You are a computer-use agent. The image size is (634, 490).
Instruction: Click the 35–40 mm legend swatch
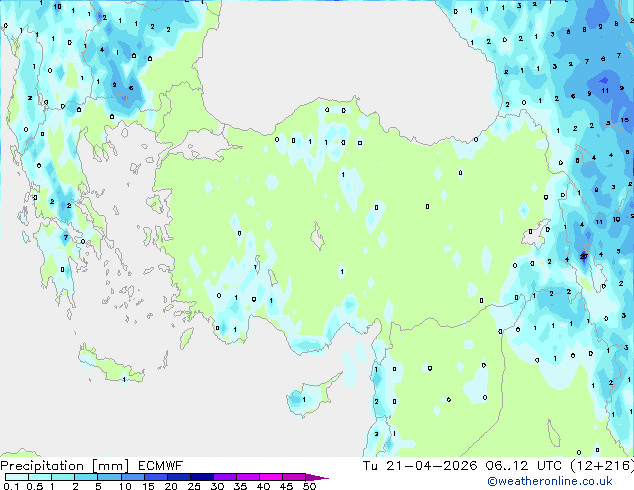click(247, 477)
